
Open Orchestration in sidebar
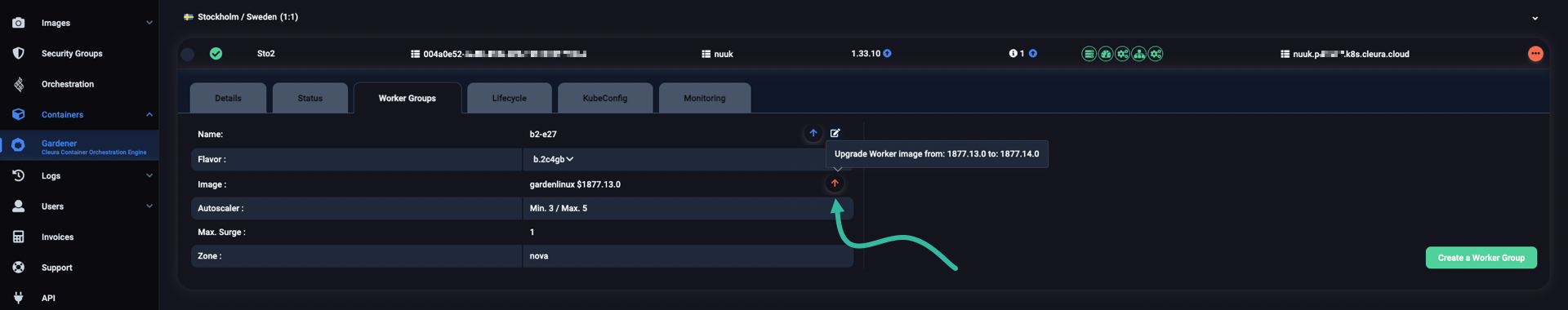click(68, 84)
